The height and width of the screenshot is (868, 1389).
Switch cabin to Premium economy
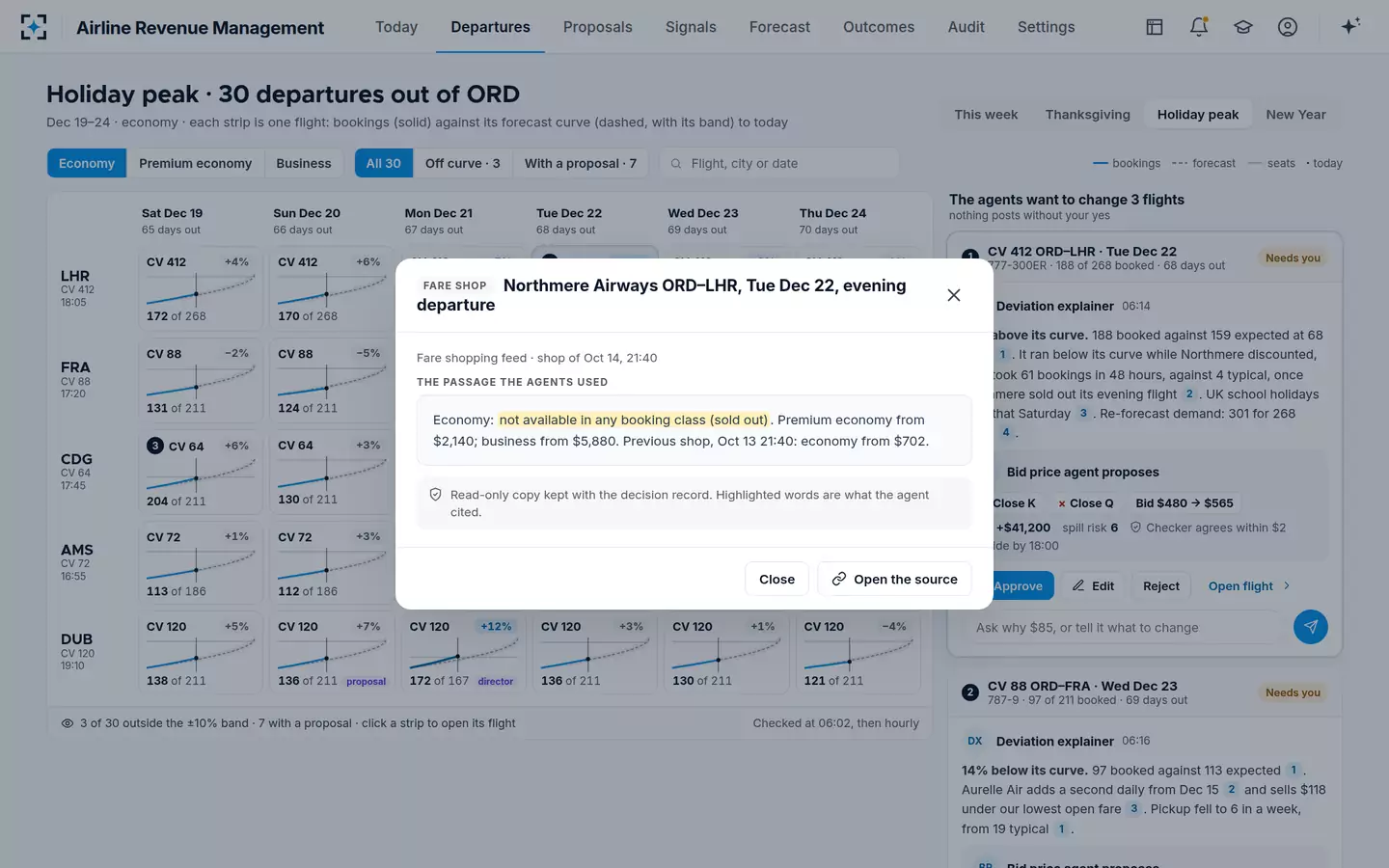pos(195,163)
